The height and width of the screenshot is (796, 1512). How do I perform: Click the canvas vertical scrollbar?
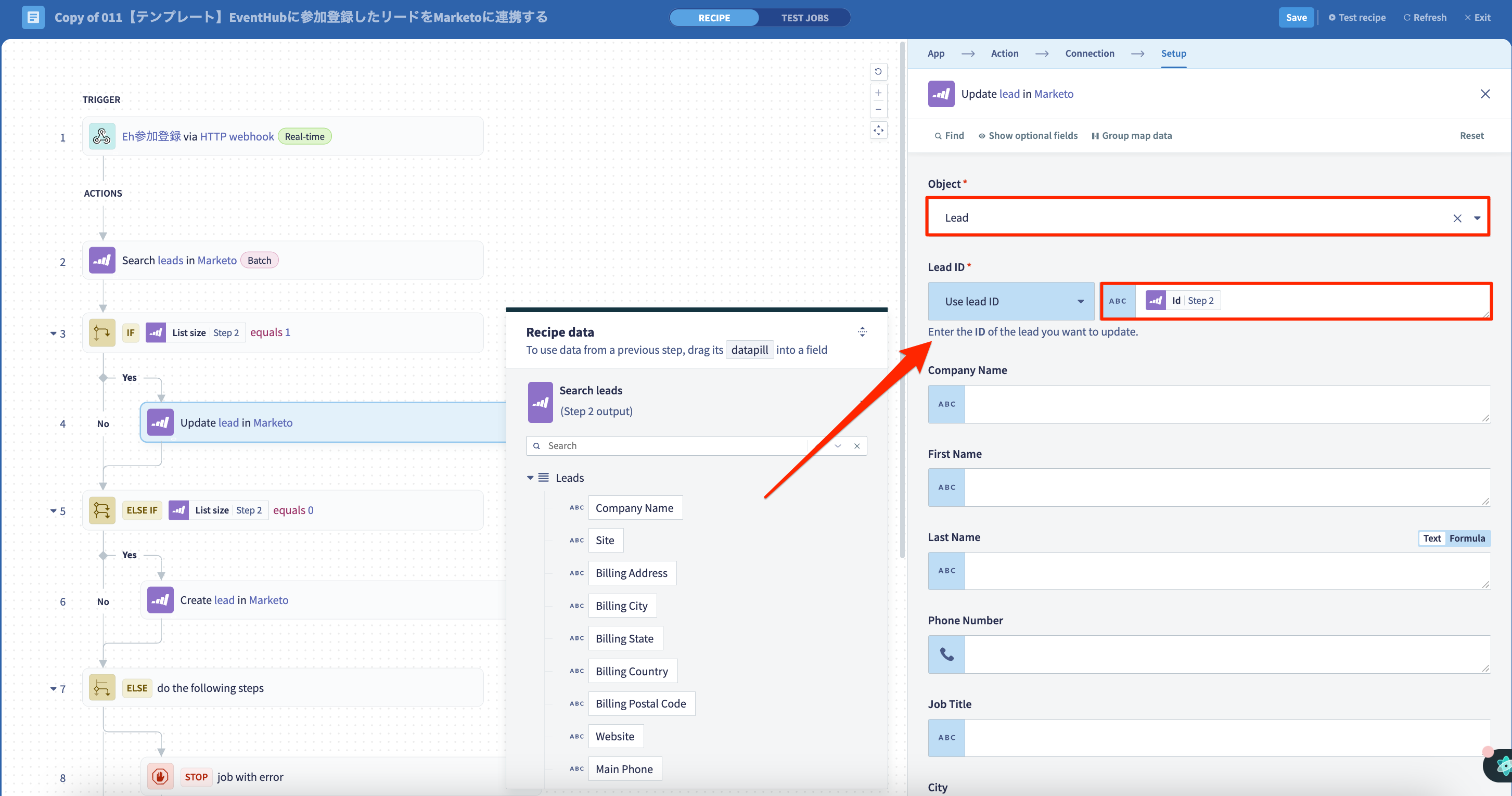[x=902, y=299]
